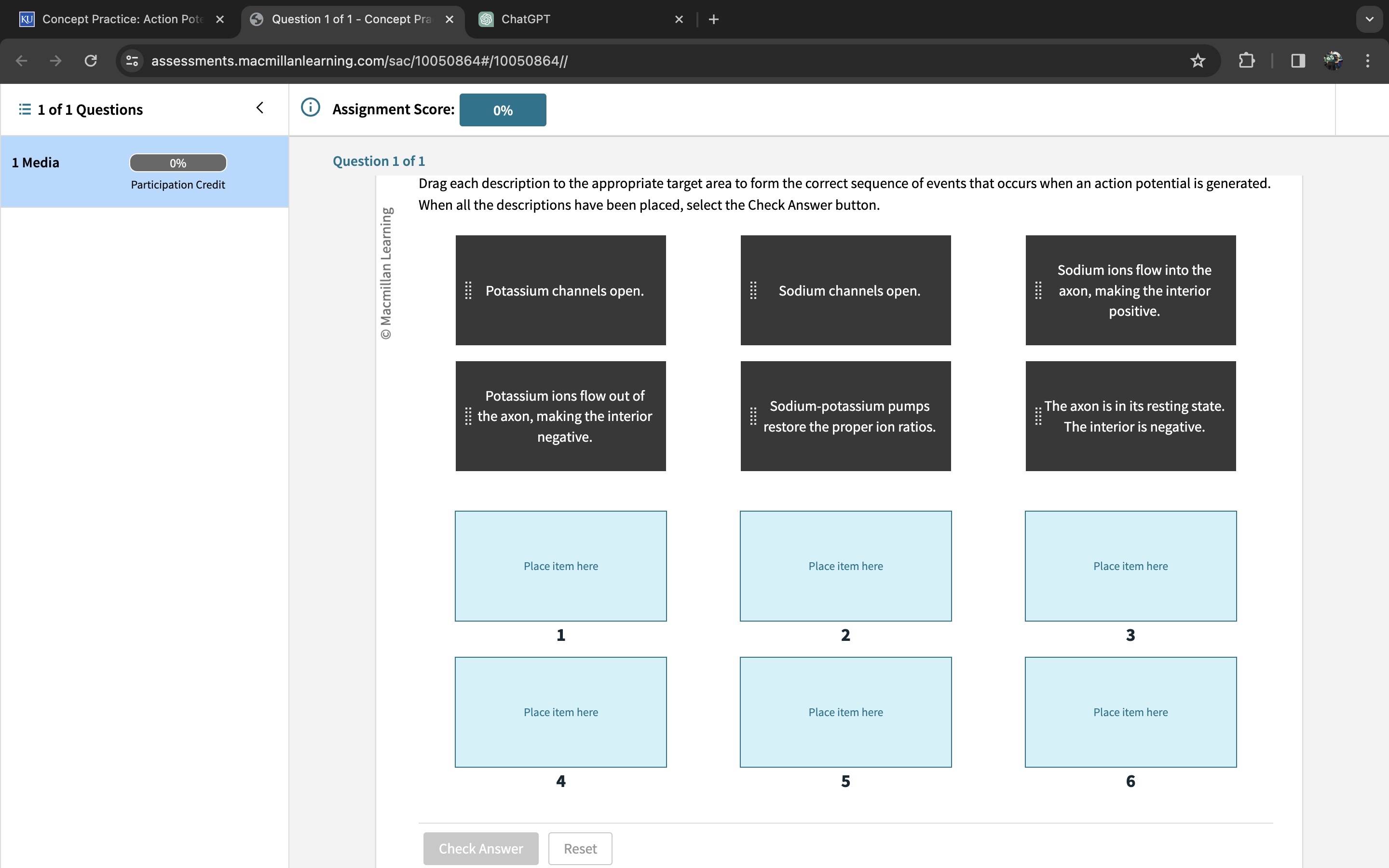
Task: Open the Chrome three-dot menu
Action: tap(1368, 61)
